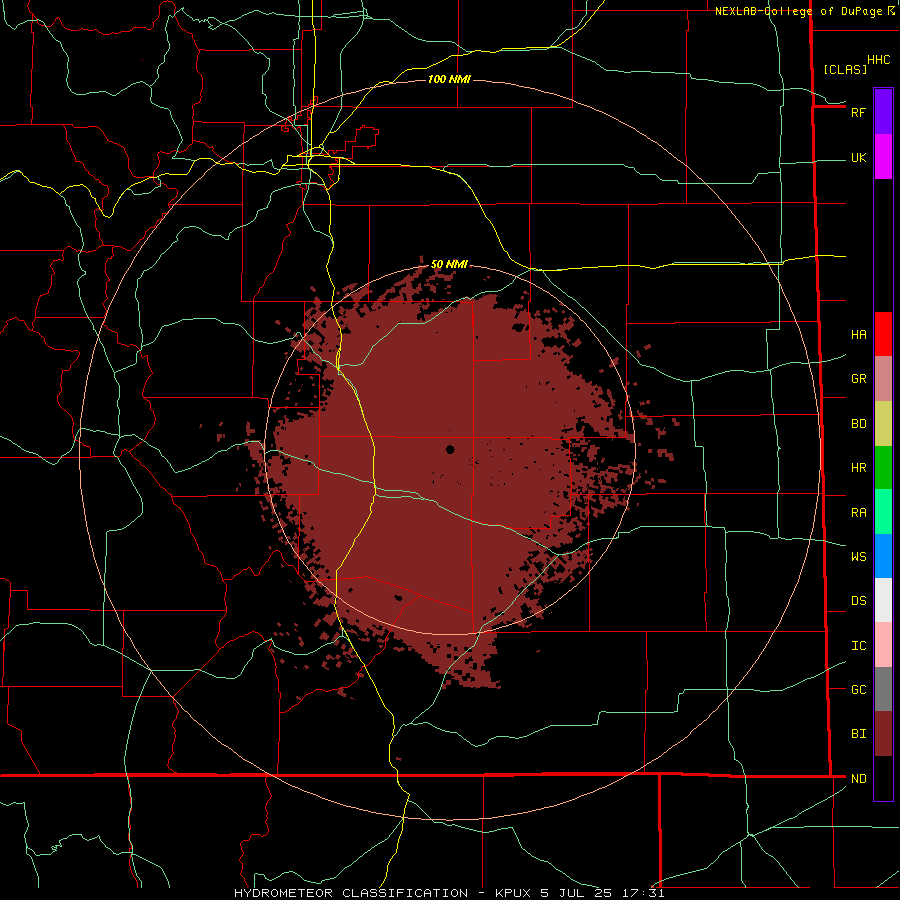Click the [CLAS] units label

[x=845, y=70]
